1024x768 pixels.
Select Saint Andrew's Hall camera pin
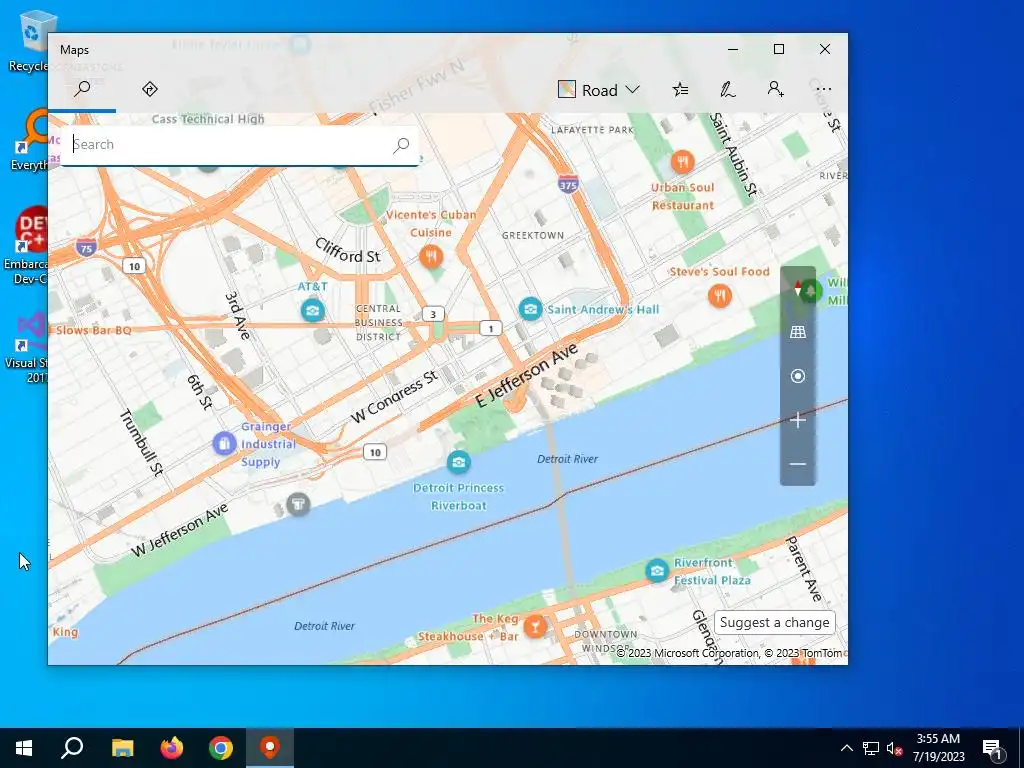[x=530, y=308]
